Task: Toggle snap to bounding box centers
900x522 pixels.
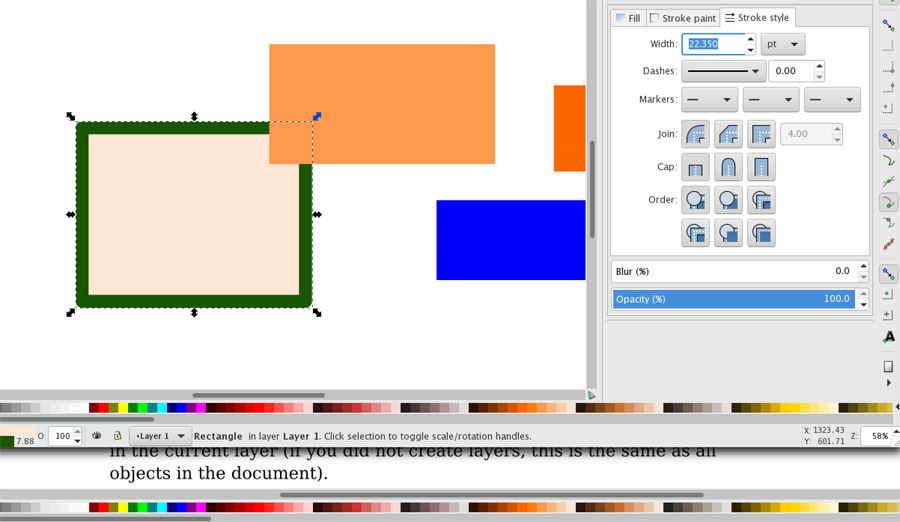Action: pos(889,108)
